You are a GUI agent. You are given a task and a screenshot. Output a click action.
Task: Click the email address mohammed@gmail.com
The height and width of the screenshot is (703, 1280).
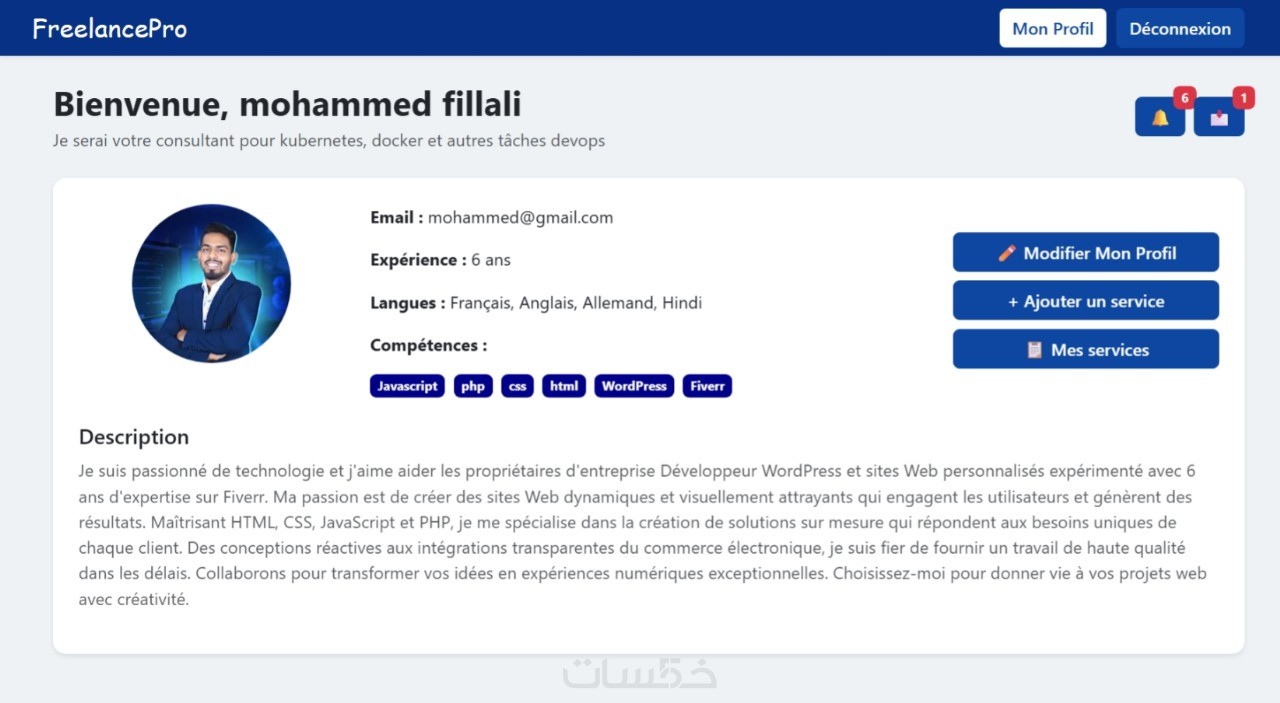520,217
